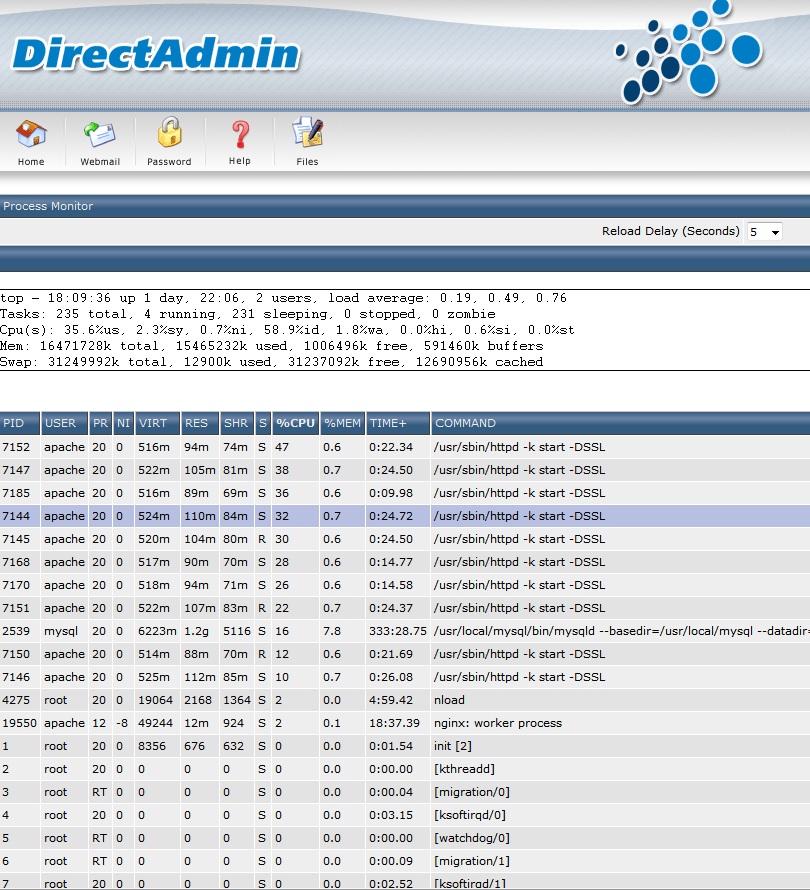Sort table by USER column header
Image resolution: width=810 pixels, height=890 pixels.
64,423
